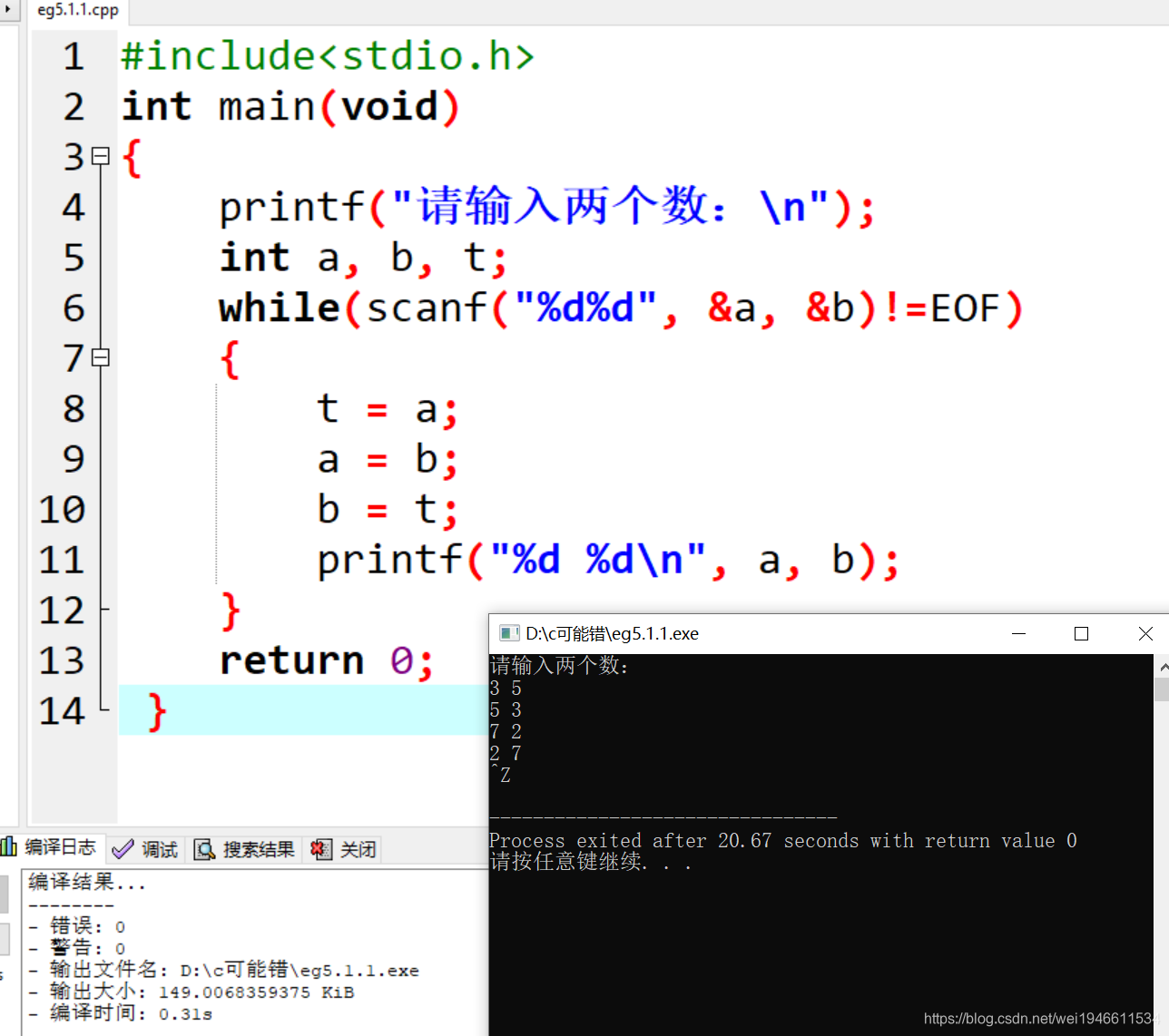Click the 请按任意键继续 prompt in console
Screen dimensions: 1169x1036
click(590, 862)
